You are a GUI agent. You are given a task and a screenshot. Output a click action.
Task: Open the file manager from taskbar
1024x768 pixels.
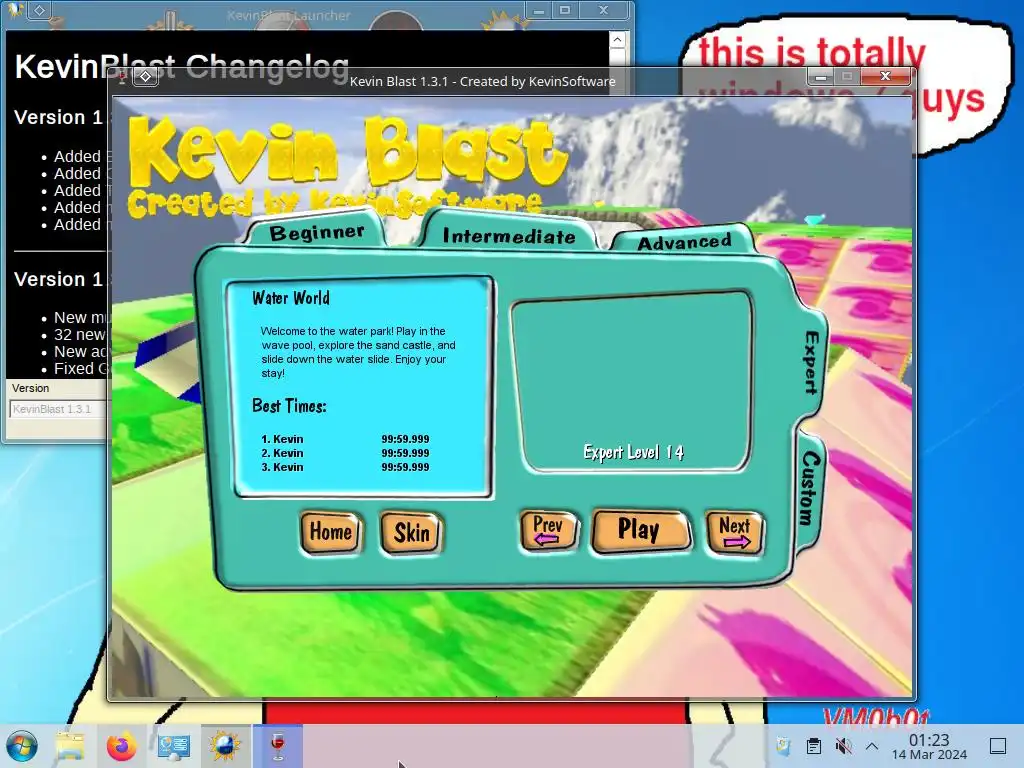point(70,746)
